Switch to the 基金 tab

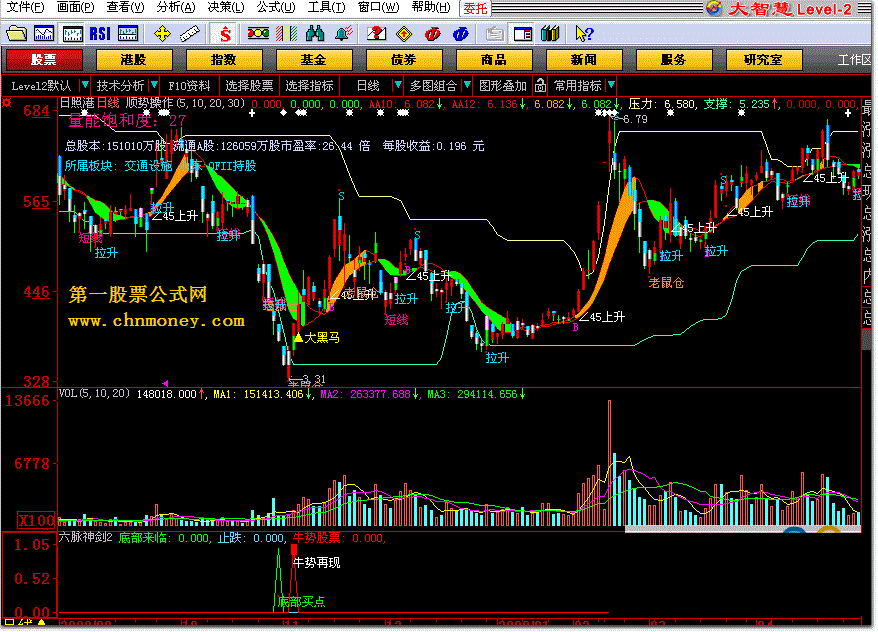(314, 60)
